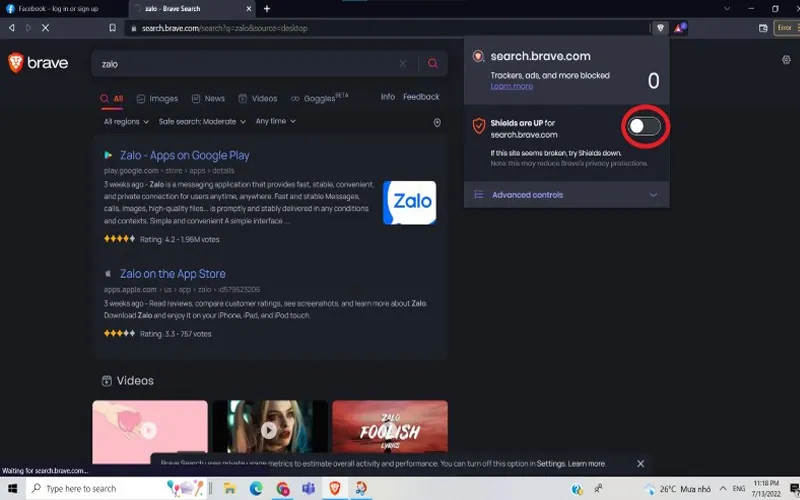Open Microsoft Edge from the taskbar

click(256, 488)
